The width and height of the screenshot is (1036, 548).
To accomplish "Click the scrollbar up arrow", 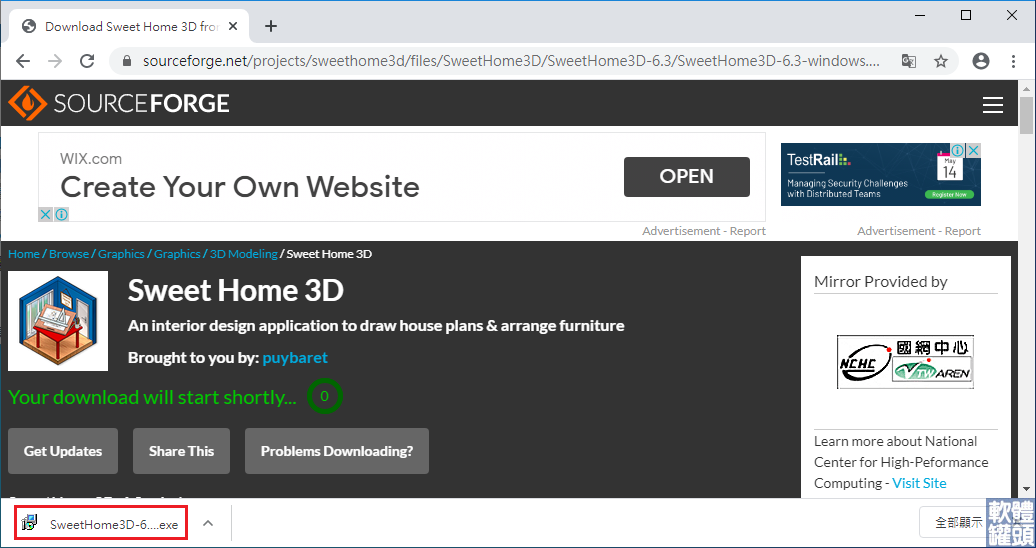I will (x=1026, y=88).
